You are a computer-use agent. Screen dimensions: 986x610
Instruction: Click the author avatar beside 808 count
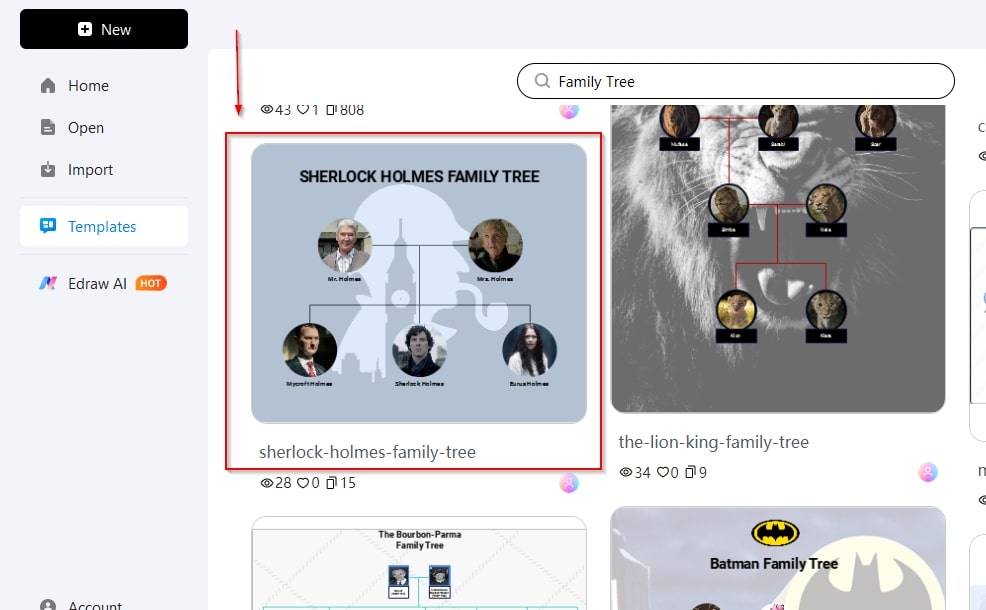pyautogui.click(x=569, y=111)
